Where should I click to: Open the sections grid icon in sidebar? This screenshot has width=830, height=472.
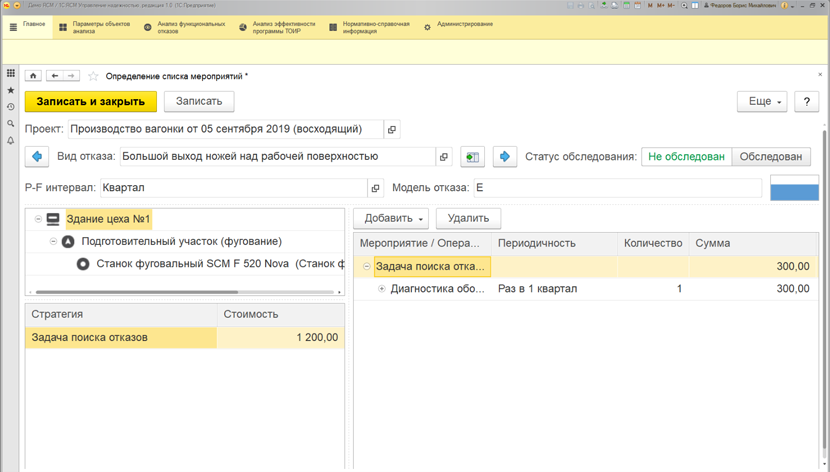point(11,74)
